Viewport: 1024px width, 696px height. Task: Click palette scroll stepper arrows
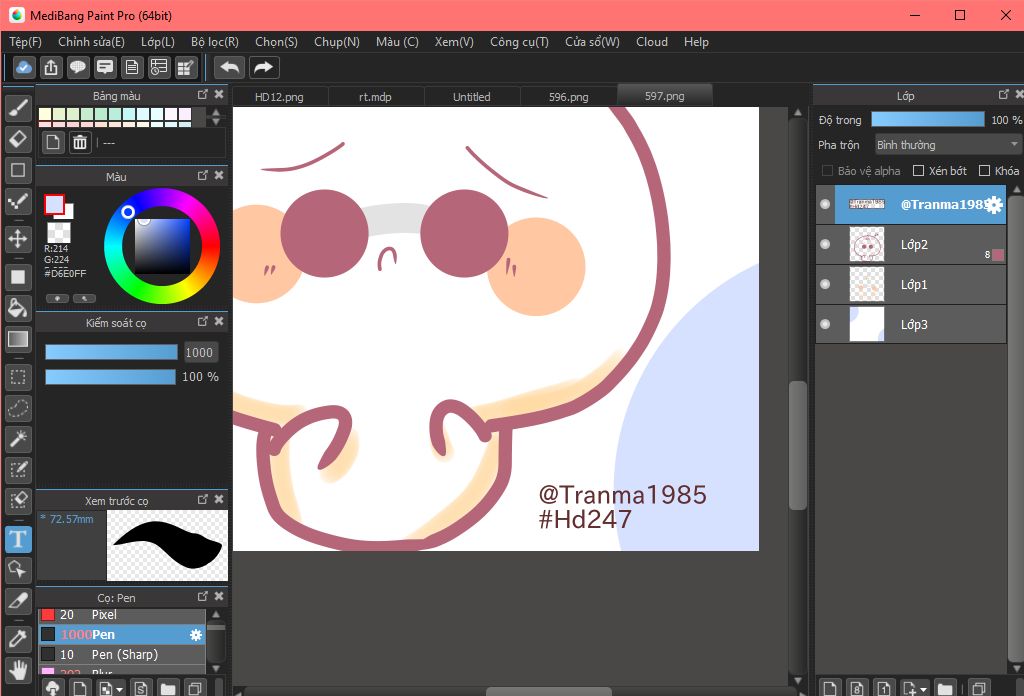coord(216,117)
